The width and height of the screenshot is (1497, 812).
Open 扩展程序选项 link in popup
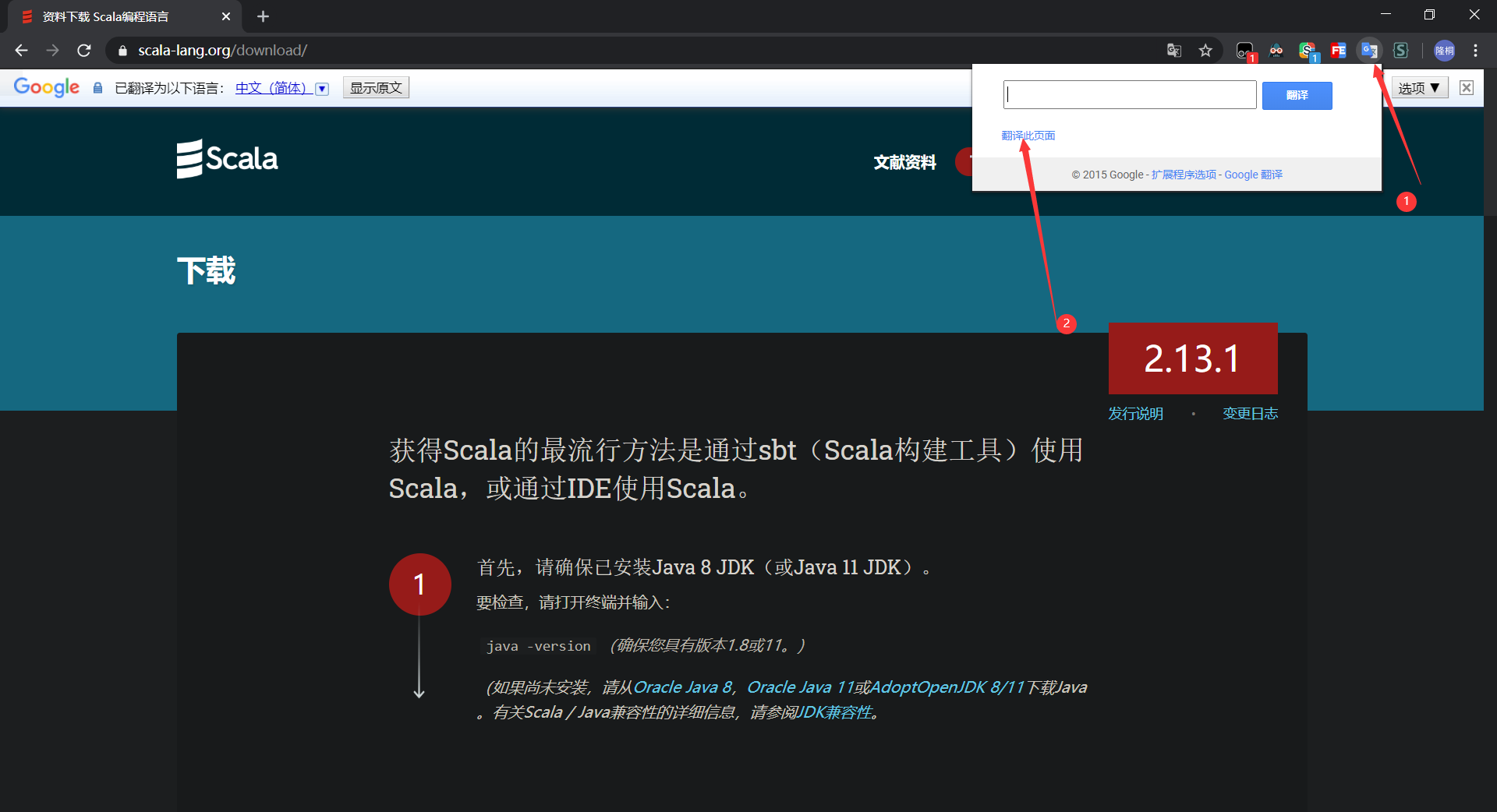click(x=1184, y=175)
